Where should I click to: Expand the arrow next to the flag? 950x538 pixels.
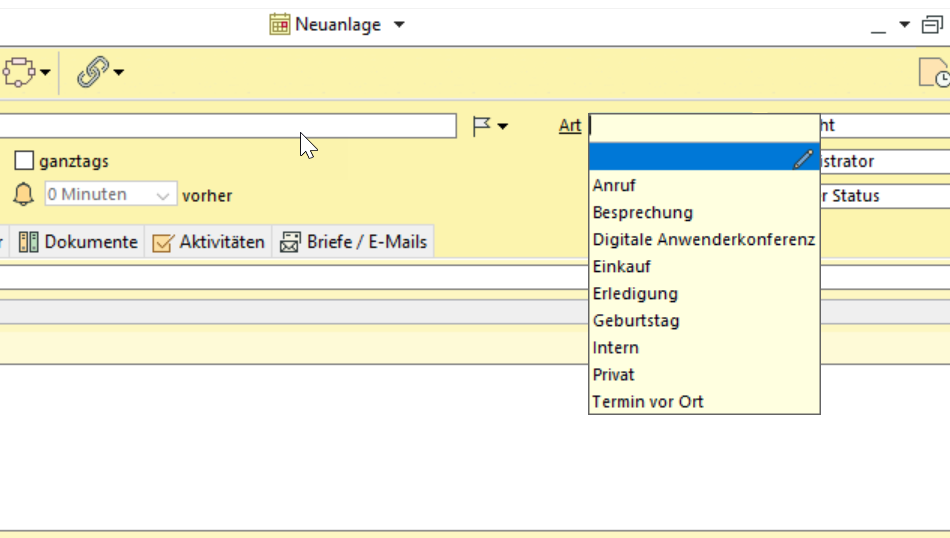point(502,126)
